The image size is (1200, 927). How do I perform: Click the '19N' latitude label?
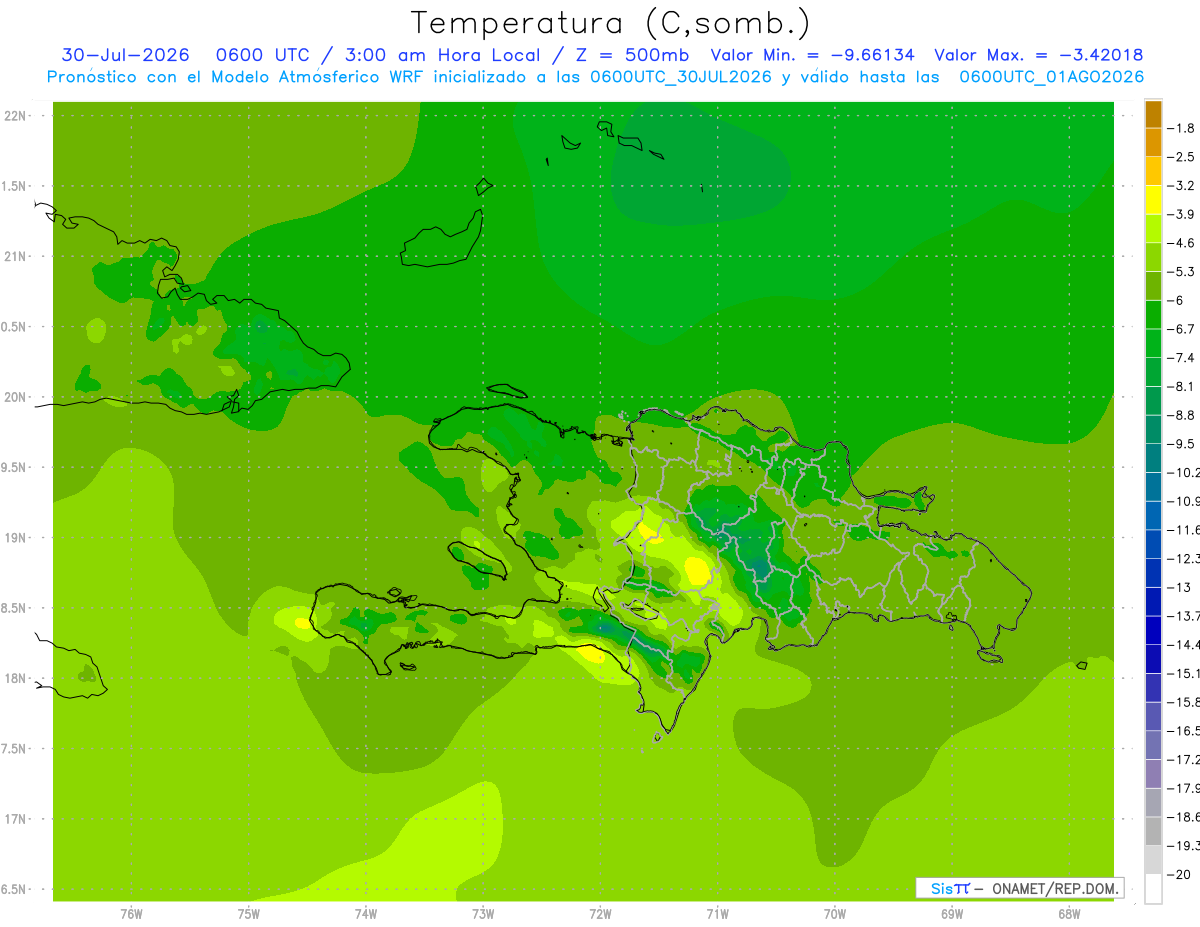[16, 538]
